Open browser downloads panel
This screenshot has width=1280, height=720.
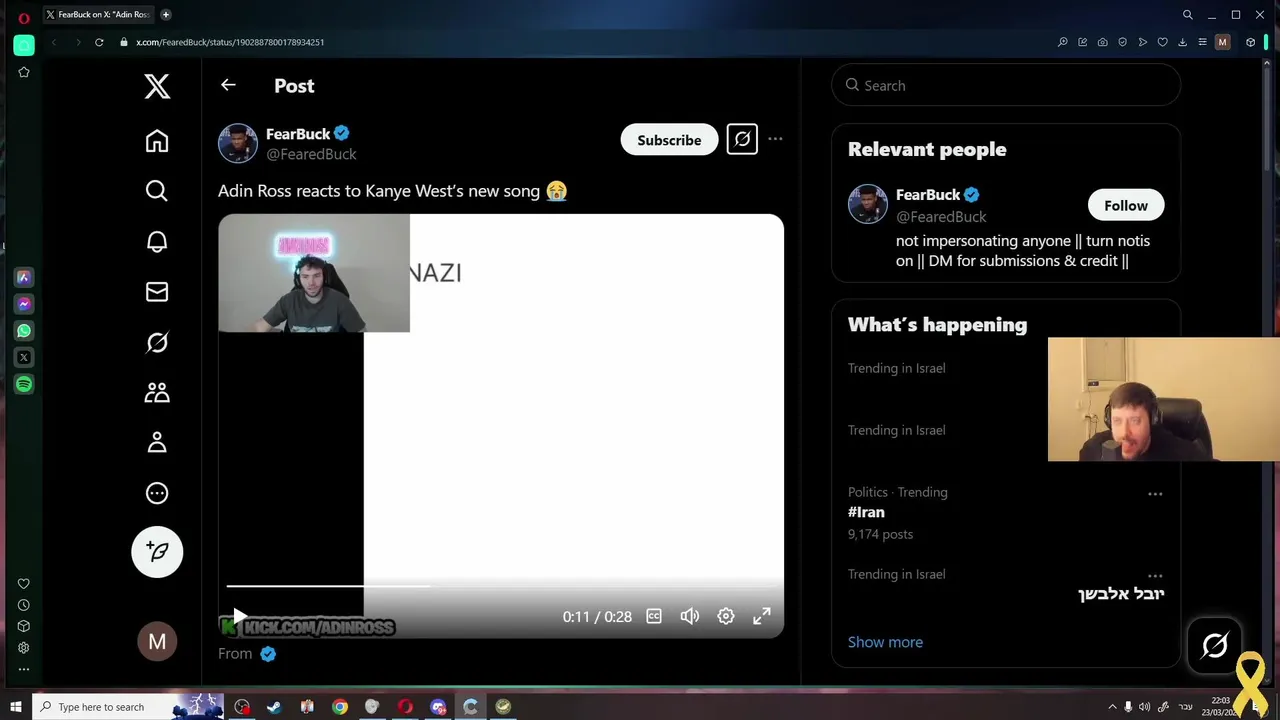(1182, 42)
